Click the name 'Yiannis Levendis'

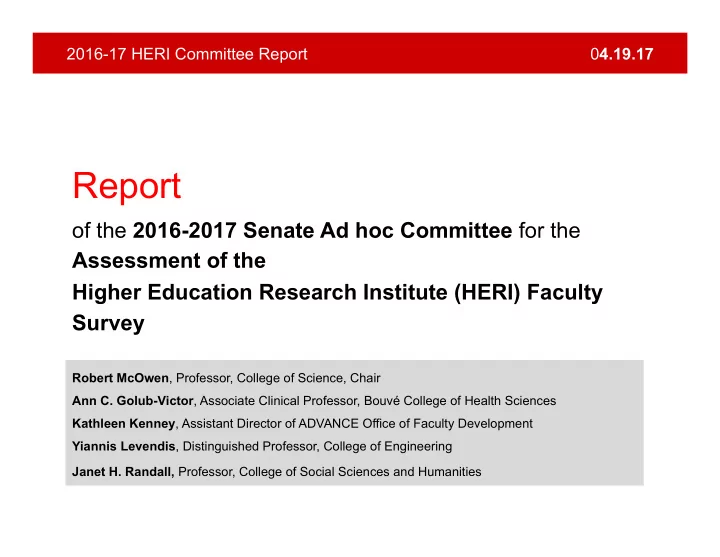coord(124,446)
